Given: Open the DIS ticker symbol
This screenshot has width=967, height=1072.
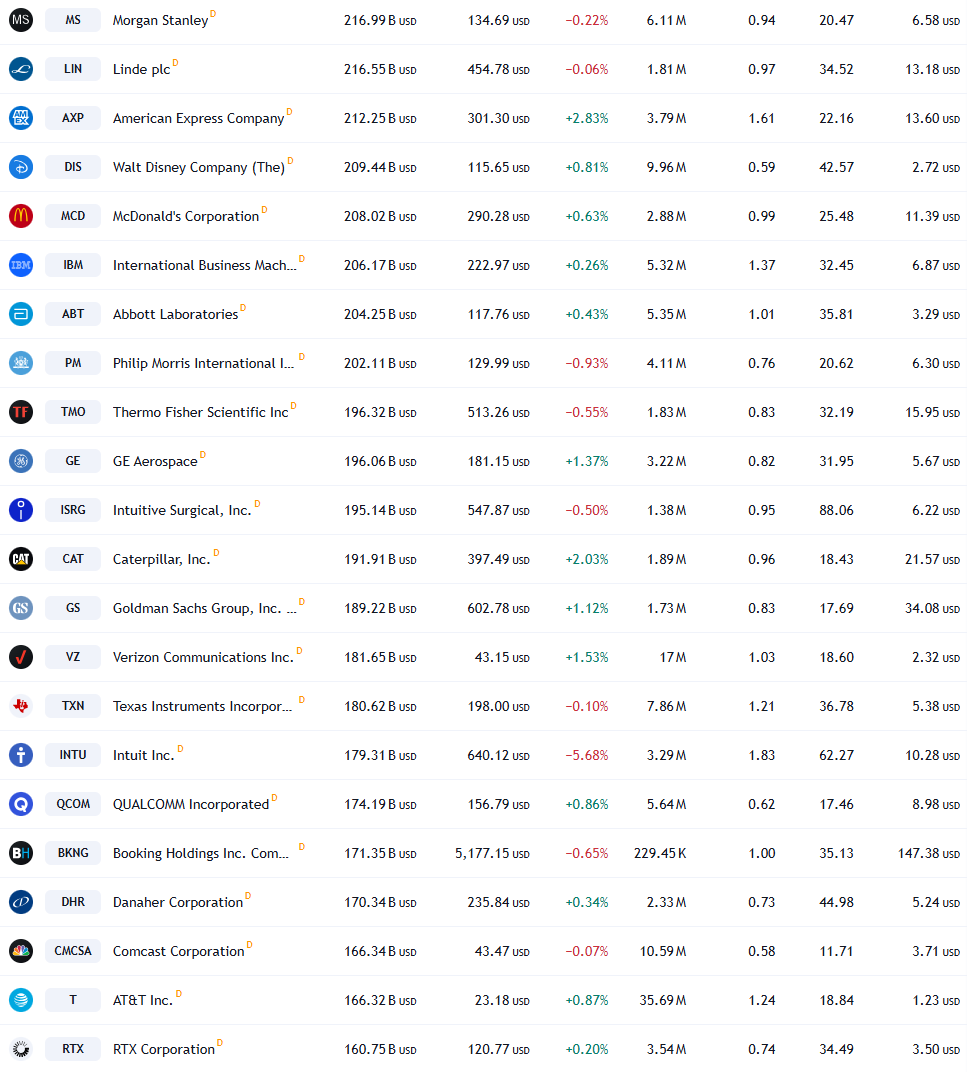Looking at the screenshot, I should 73,167.
